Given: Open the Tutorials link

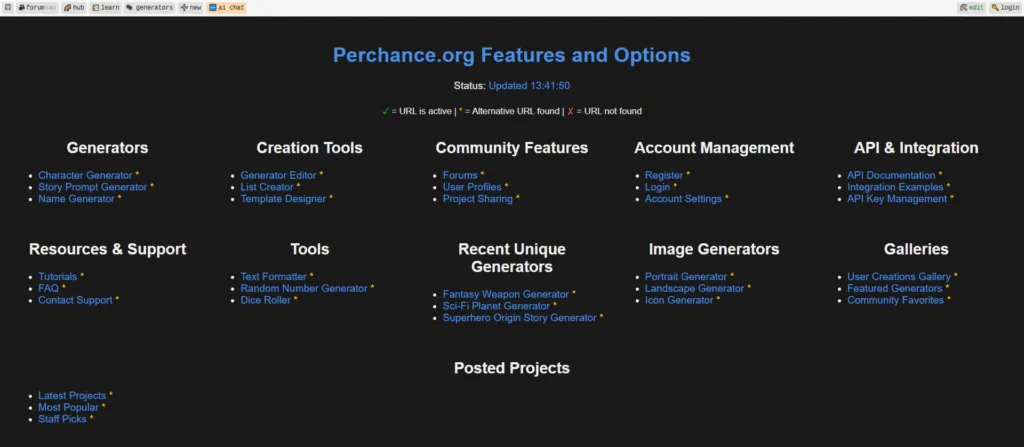Looking at the screenshot, I should coord(57,276).
